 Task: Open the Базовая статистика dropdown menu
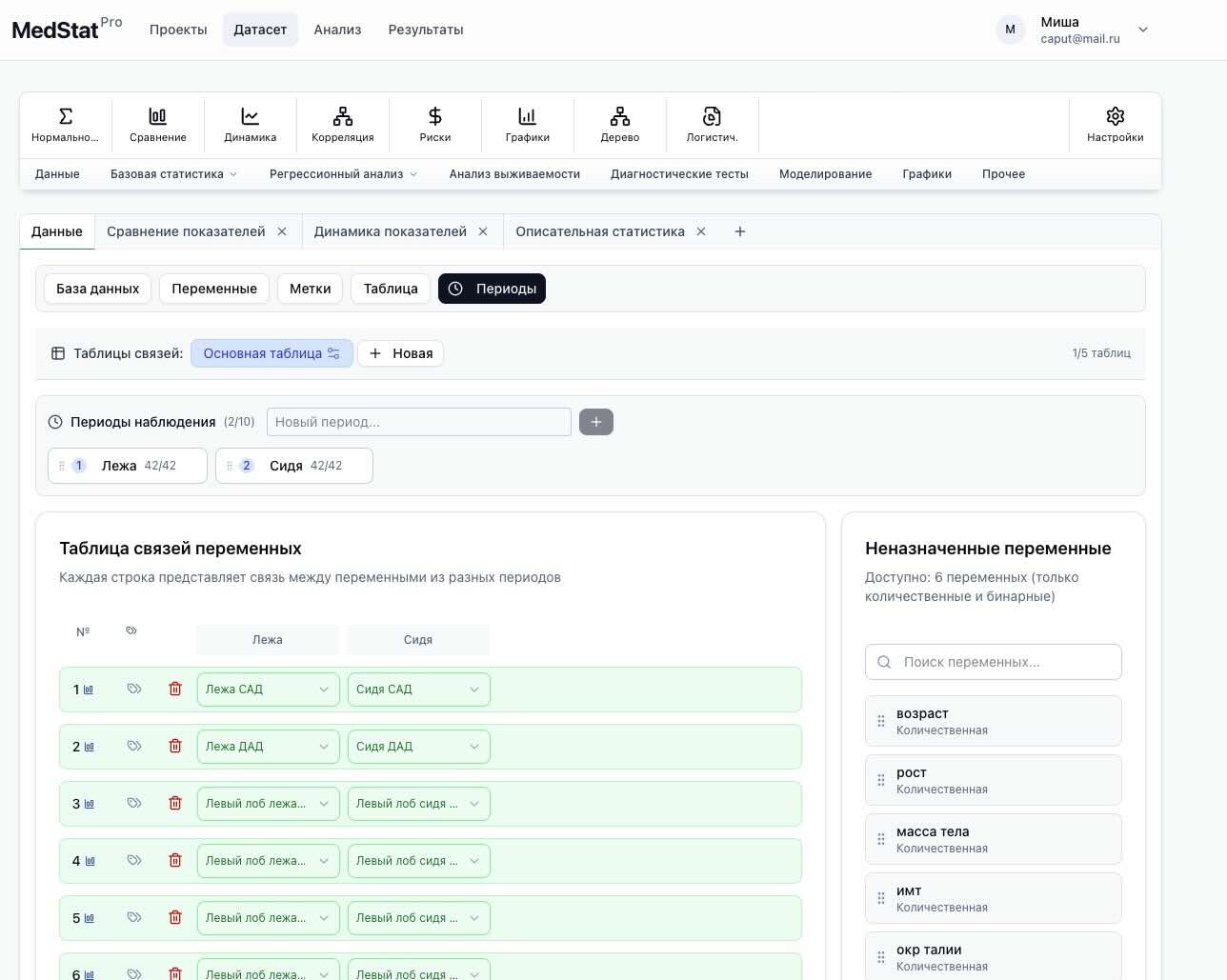(x=173, y=173)
